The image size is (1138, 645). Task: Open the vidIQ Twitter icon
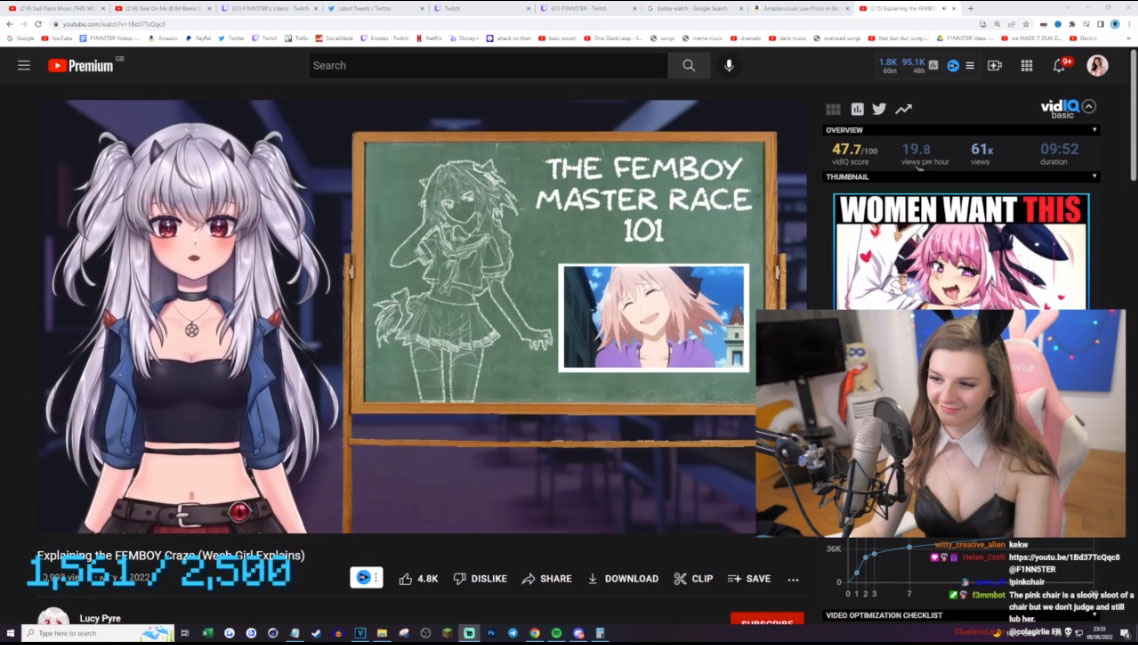point(879,109)
